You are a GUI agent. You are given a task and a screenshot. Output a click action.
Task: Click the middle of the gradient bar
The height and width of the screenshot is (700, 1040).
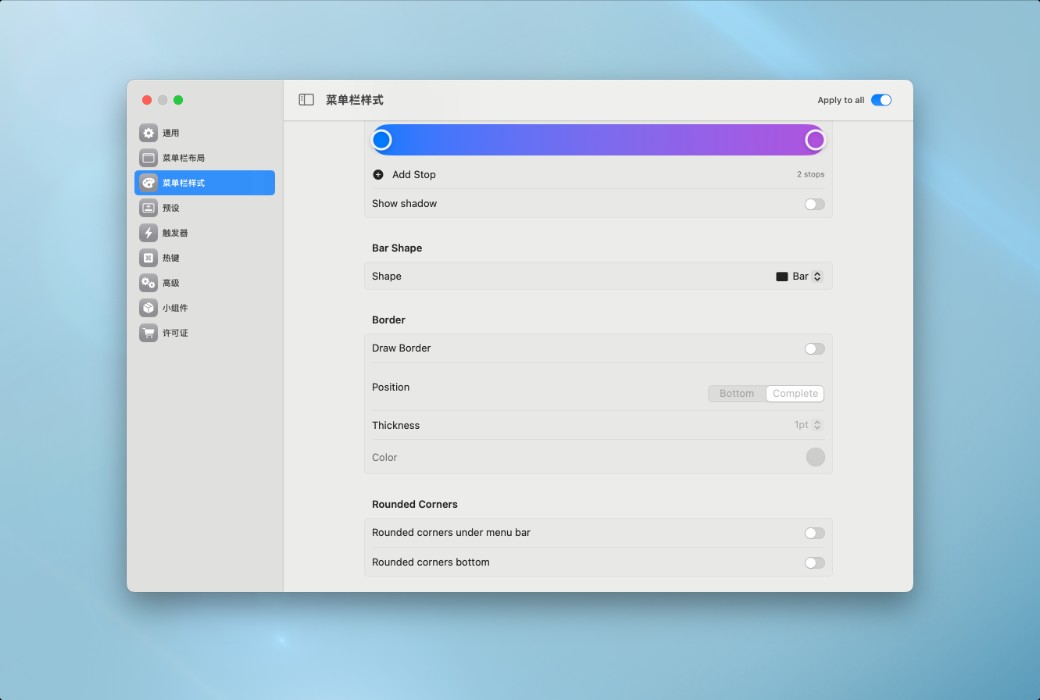(x=598, y=140)
